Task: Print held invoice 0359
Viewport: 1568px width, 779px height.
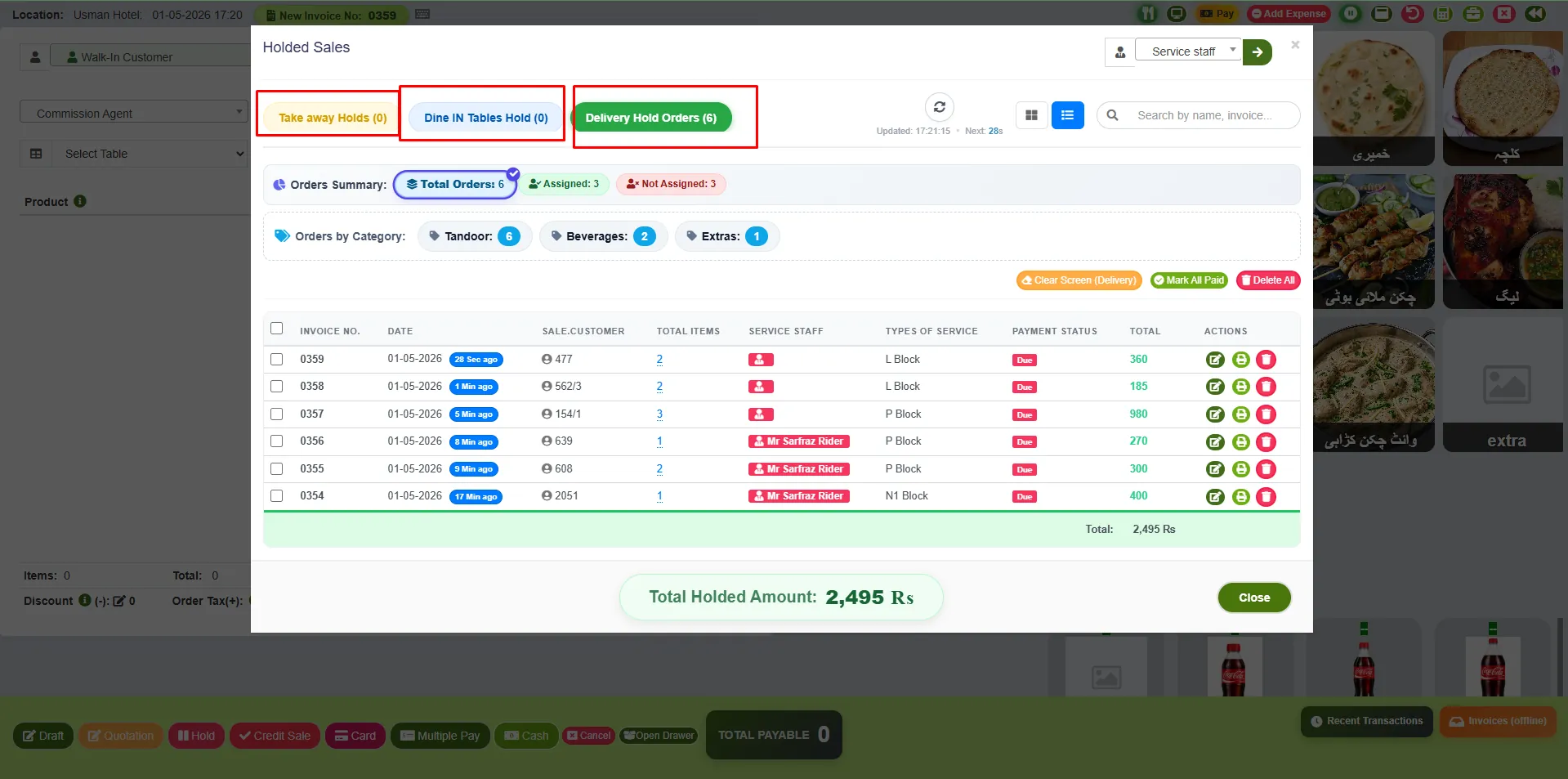Action: (1240, 360)
